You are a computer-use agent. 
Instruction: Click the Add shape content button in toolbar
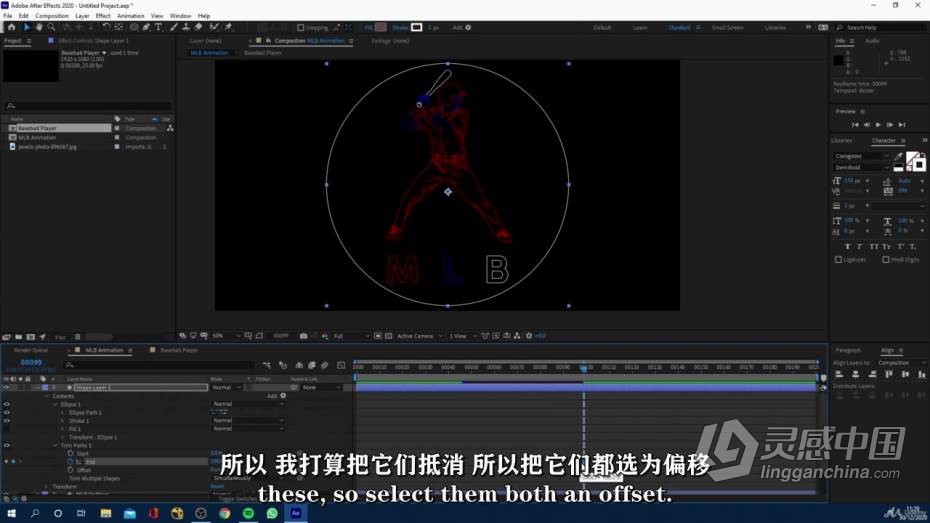[x=468, y=27]
